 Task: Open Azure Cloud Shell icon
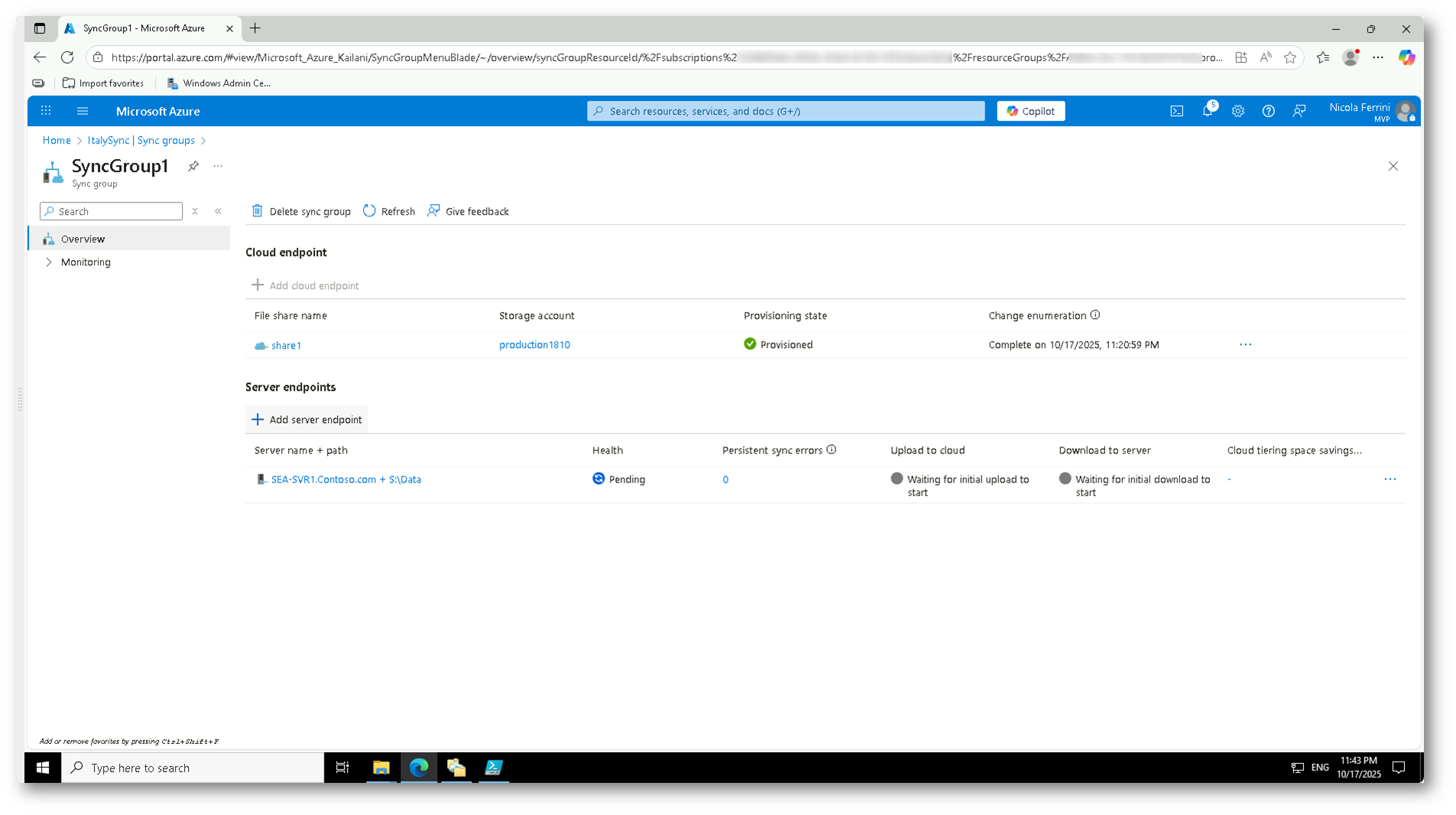click(1176, 111)
